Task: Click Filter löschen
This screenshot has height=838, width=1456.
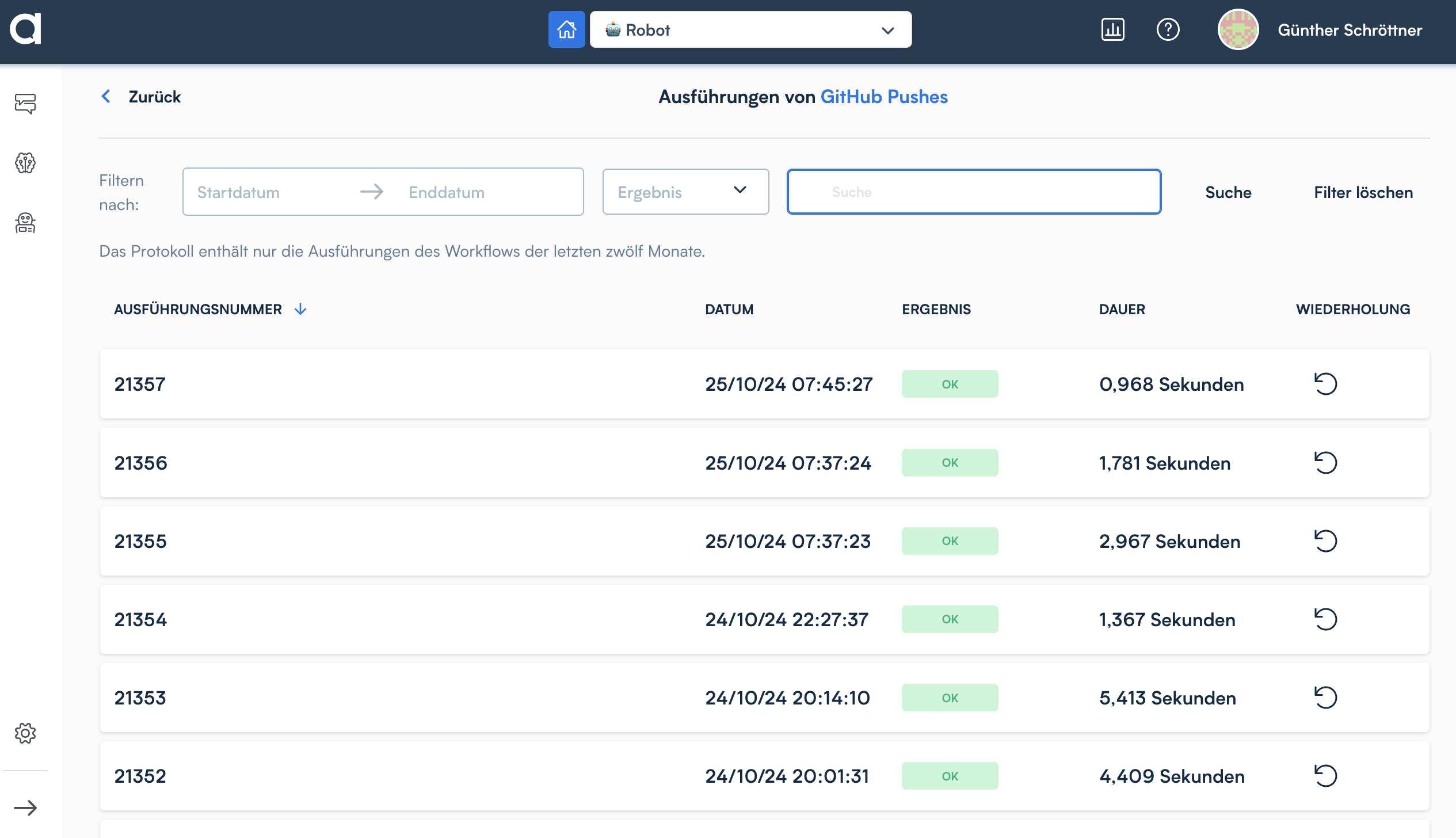Action: click(x=1363, y=192)
